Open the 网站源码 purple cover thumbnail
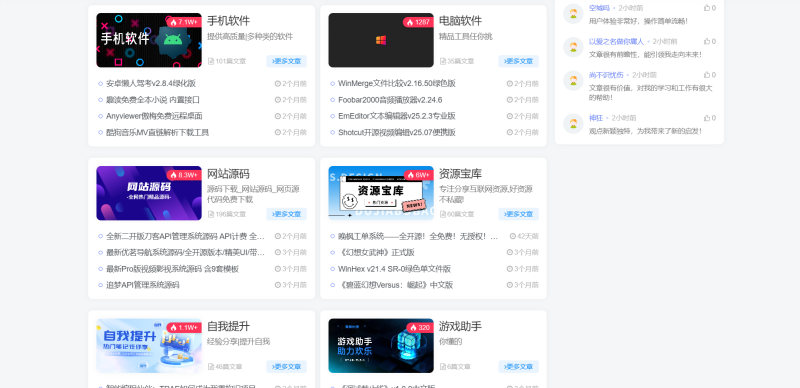This screenshot has height=388, width=800. click(x=149, y=193)
